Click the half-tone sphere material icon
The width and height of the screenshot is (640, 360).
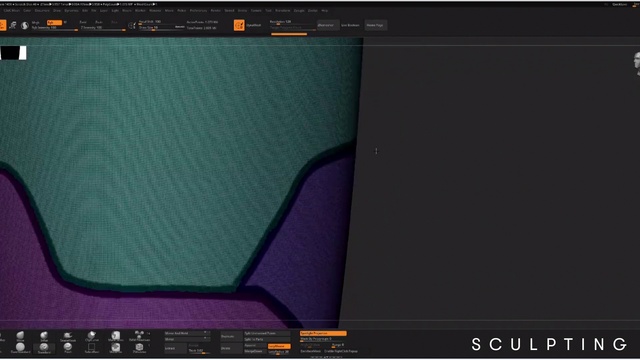click(25, 25)
